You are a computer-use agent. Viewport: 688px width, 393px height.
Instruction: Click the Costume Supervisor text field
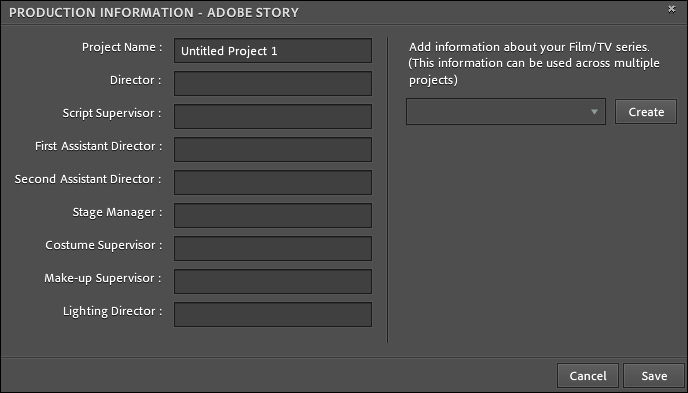coord(273,248)
